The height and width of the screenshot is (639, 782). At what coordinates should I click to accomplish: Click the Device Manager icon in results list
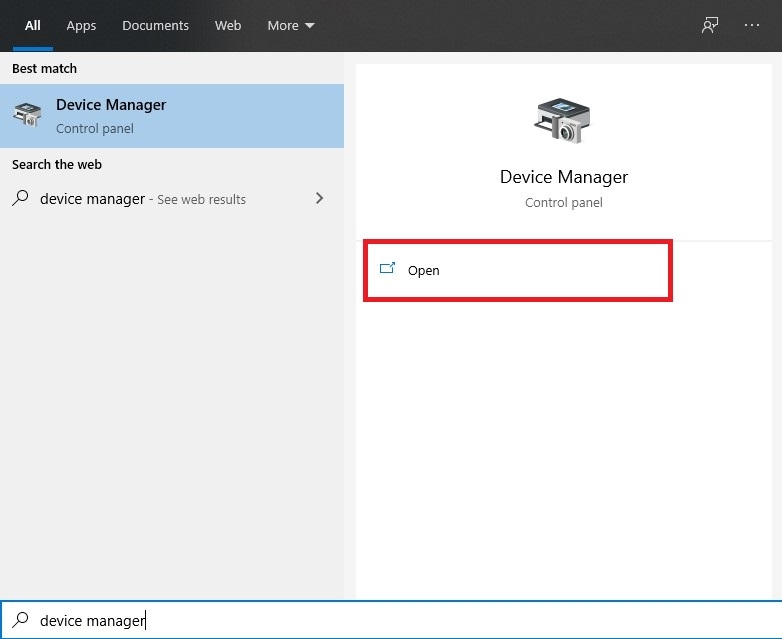(27, 115)
